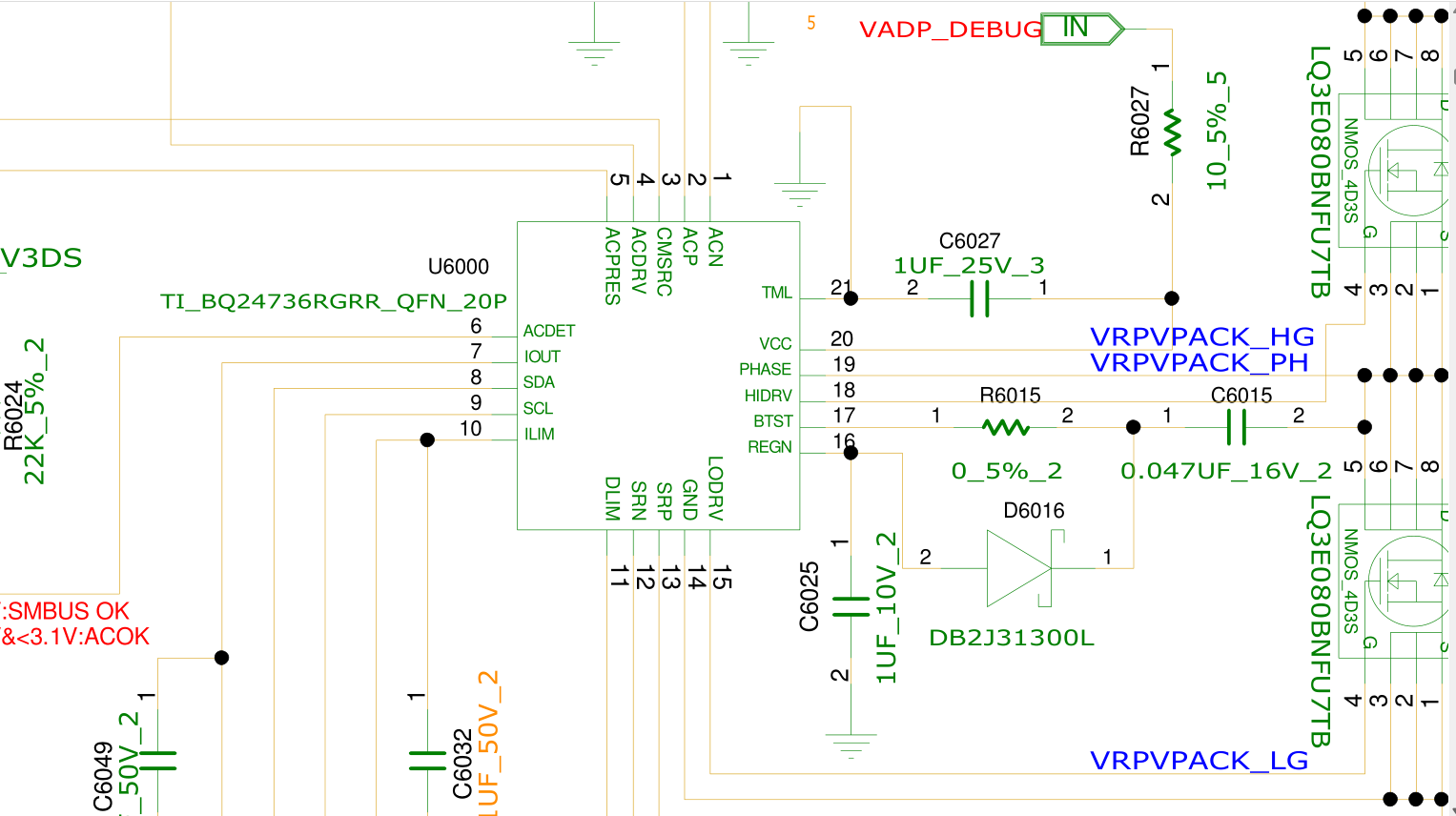The width and height of the screenshot is (1456, 816).
Task: Select the U6000 reference designator
Action: click(459, 267)
